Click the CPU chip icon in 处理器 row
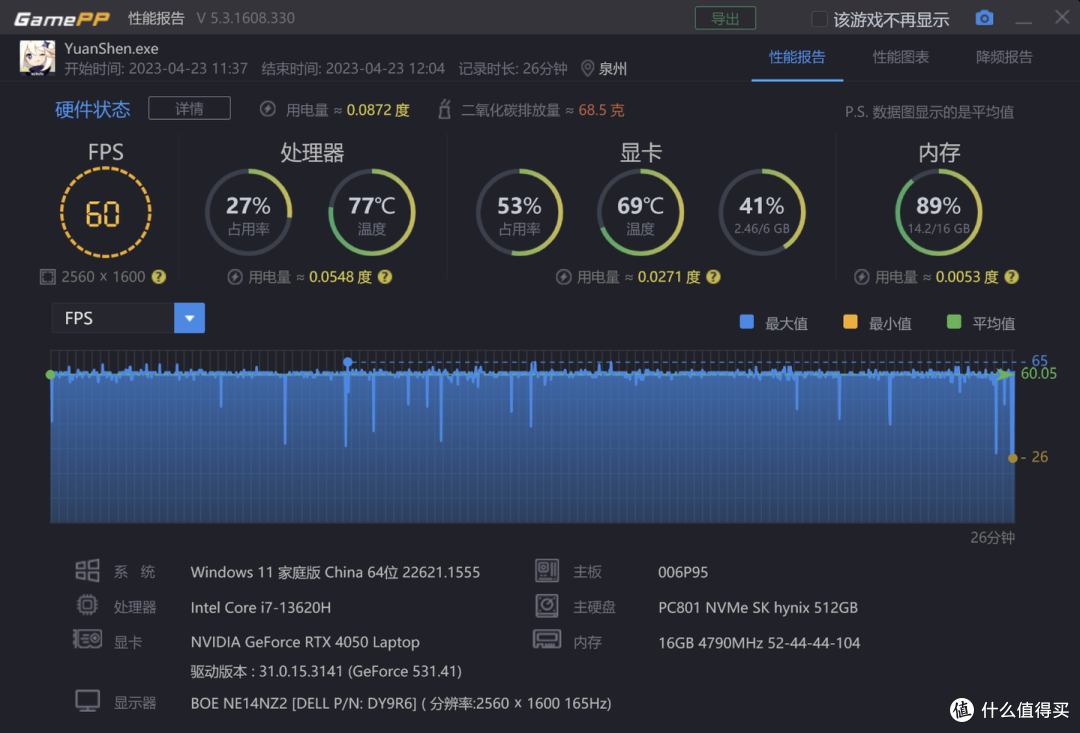 [87, 605]
